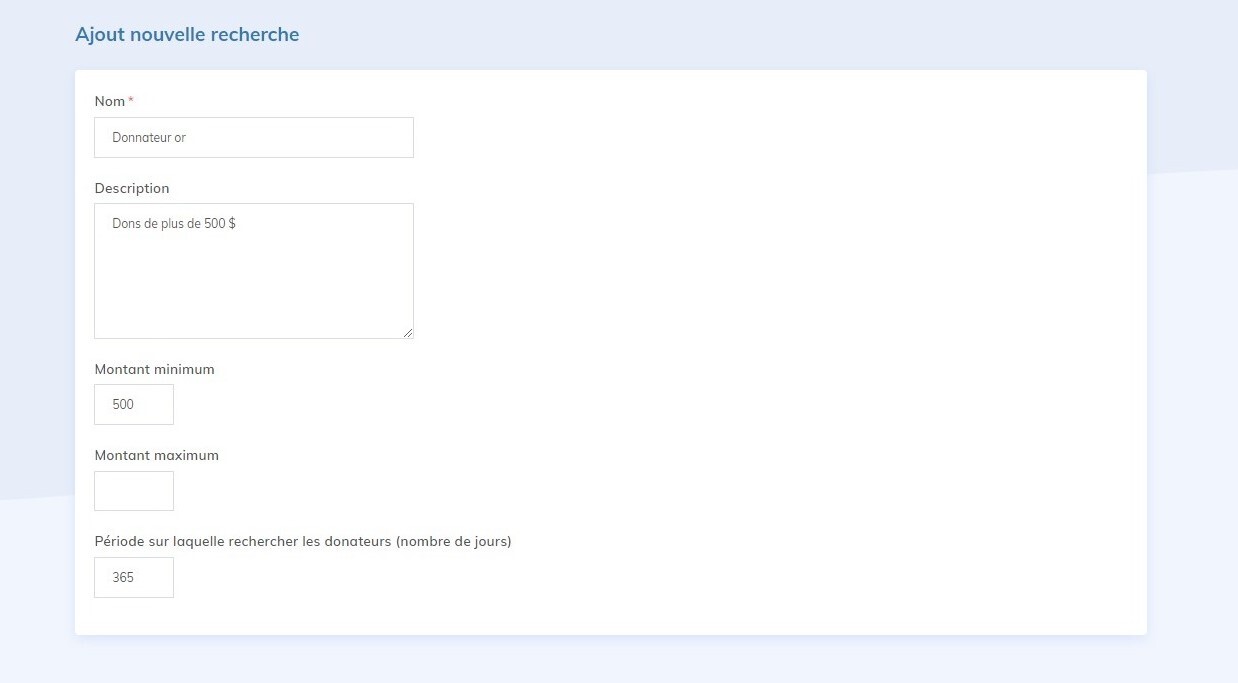
Task: Click the période de recherche label
Action: [x=302, y=541]
